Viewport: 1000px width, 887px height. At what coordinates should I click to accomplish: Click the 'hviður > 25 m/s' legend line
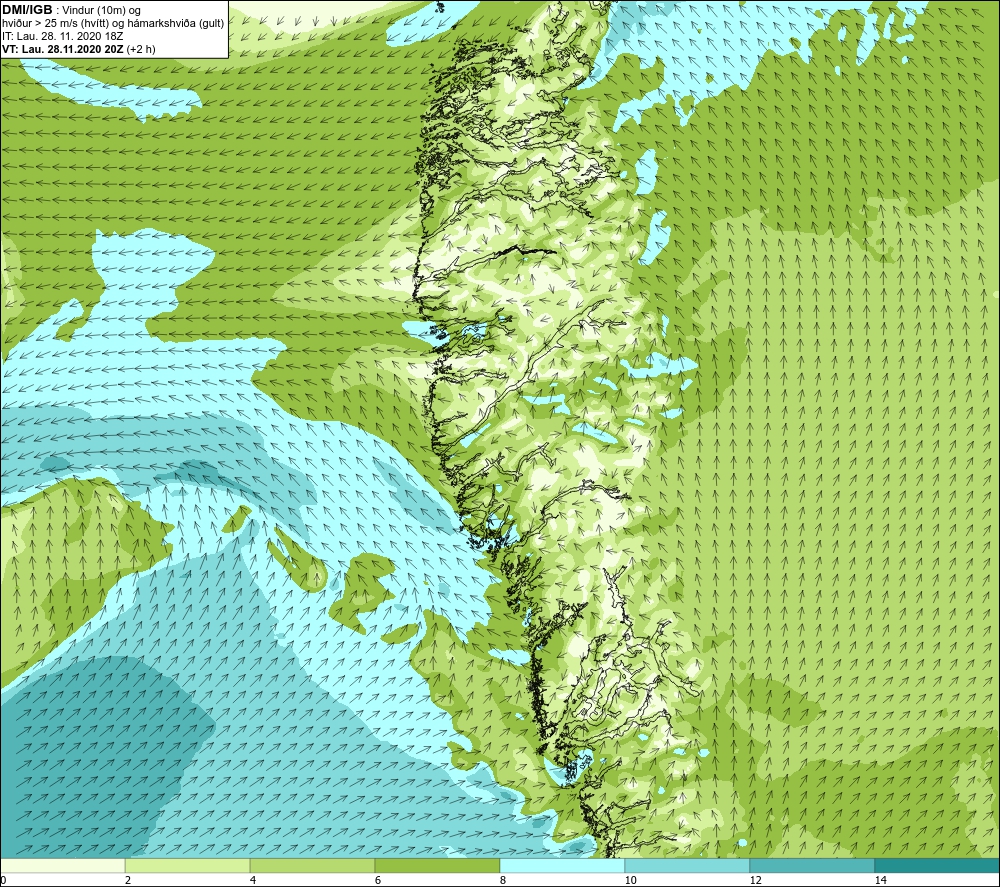[x=113, y=23]
